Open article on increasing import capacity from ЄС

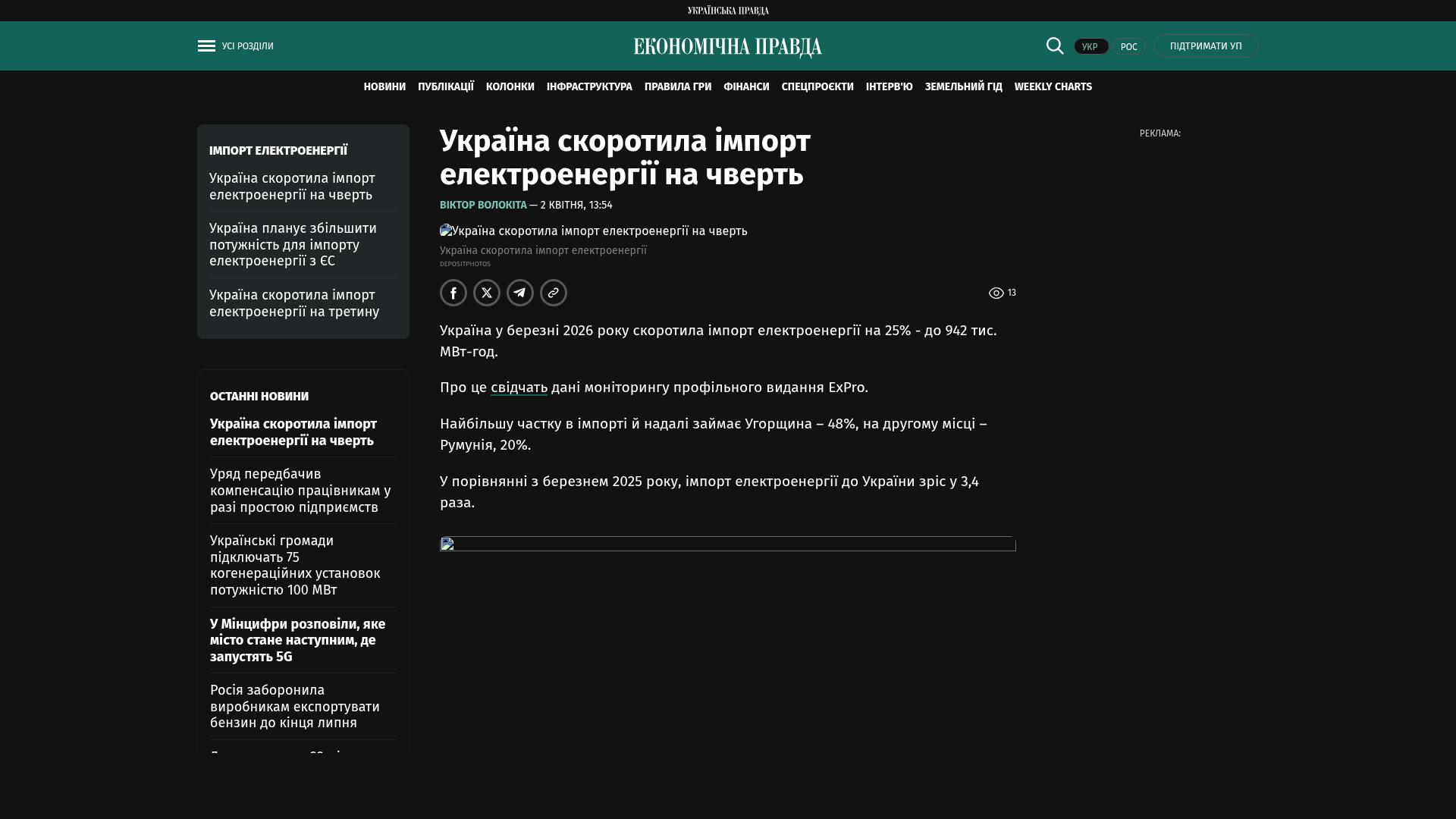pyautogui.click(x=293, y=245)
